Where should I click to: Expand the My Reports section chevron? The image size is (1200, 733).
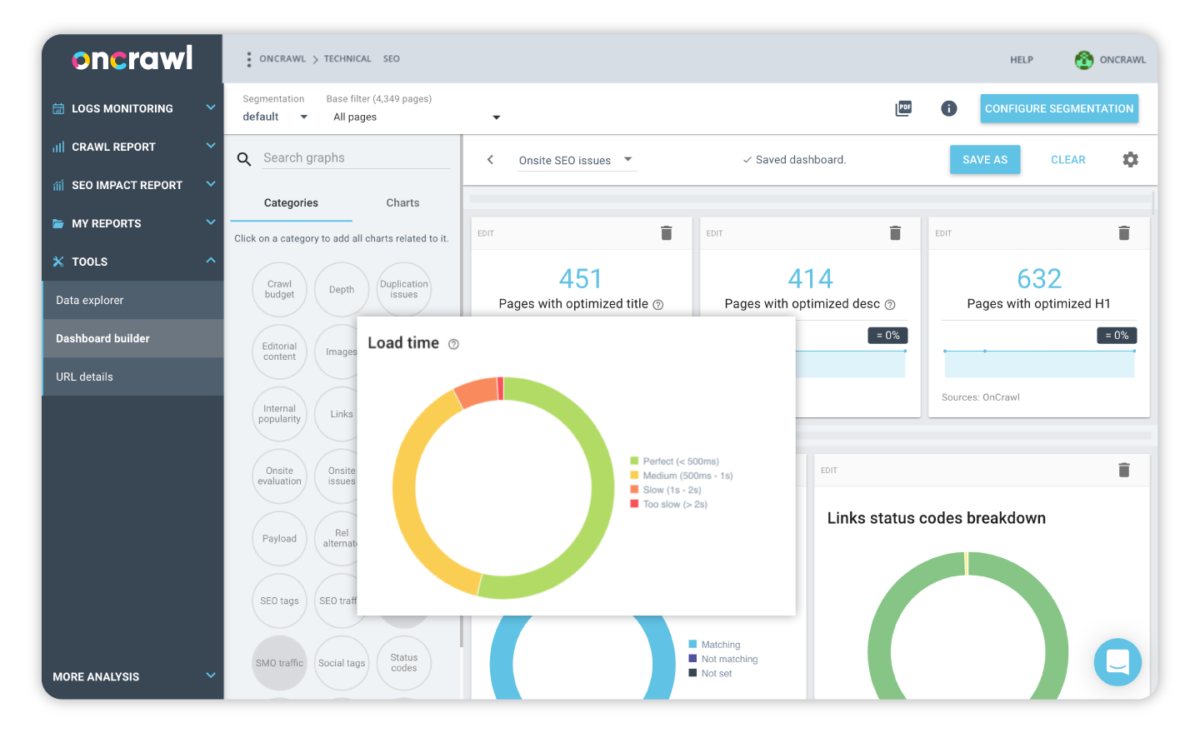210,222
